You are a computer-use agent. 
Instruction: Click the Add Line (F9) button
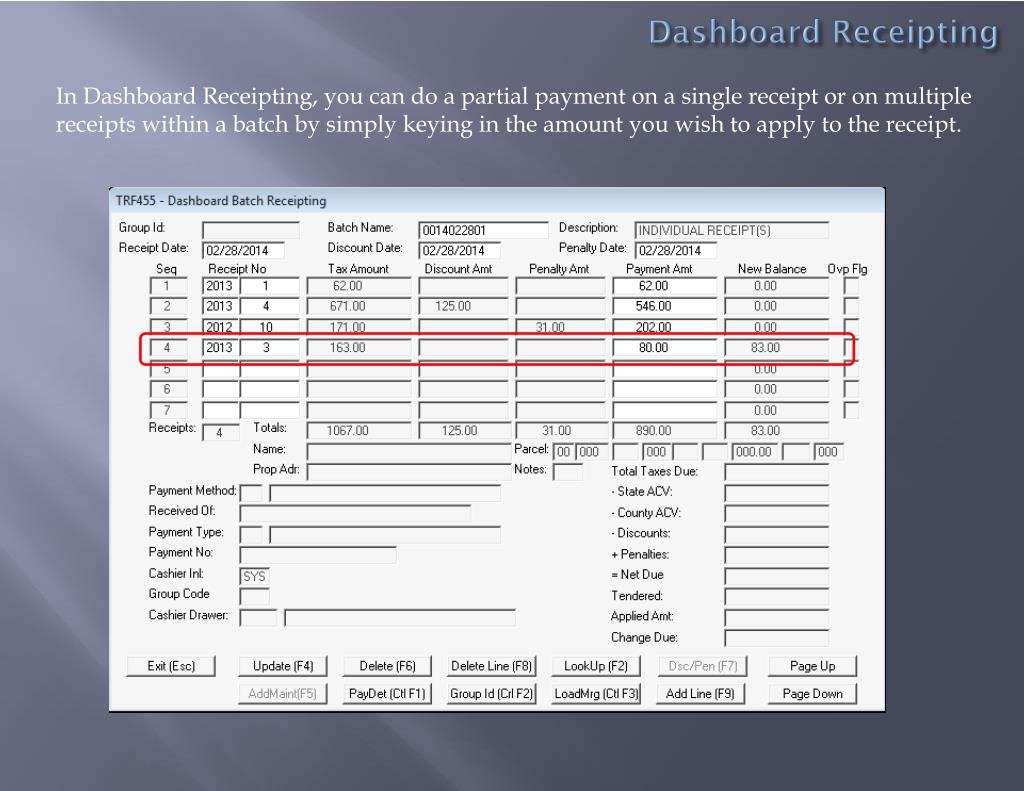(700, 694)
